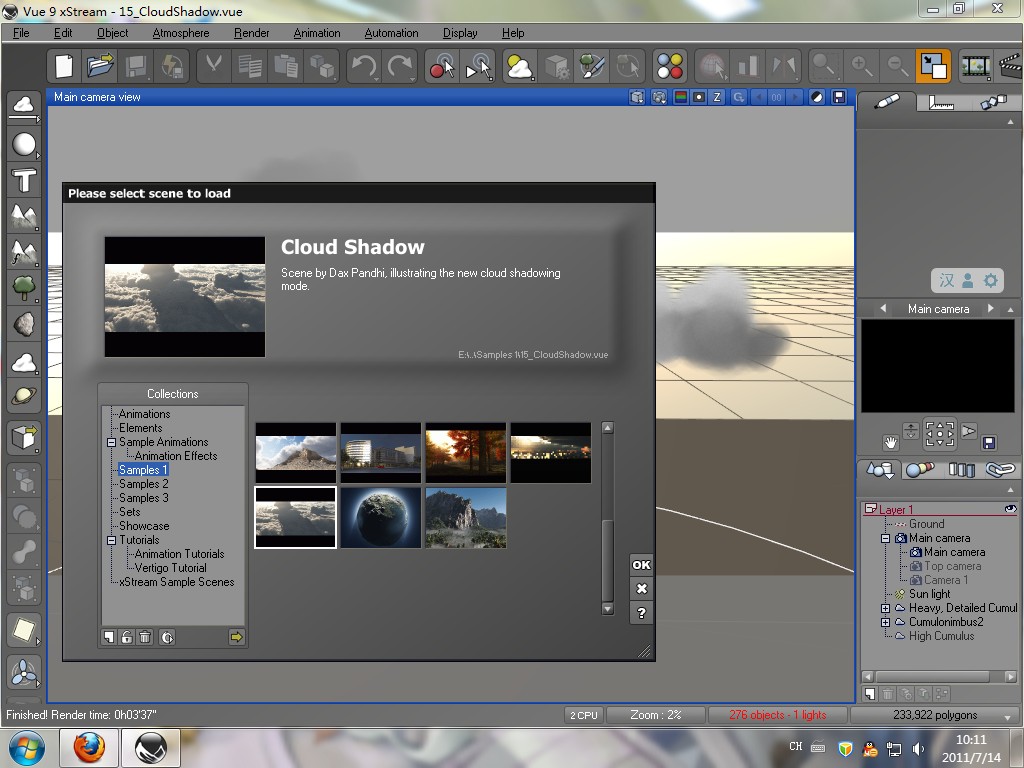The width and height of the screenshot is (1024, 768).
Task: Confirm scene selection with OK button
Action: [x=641, y=565]
